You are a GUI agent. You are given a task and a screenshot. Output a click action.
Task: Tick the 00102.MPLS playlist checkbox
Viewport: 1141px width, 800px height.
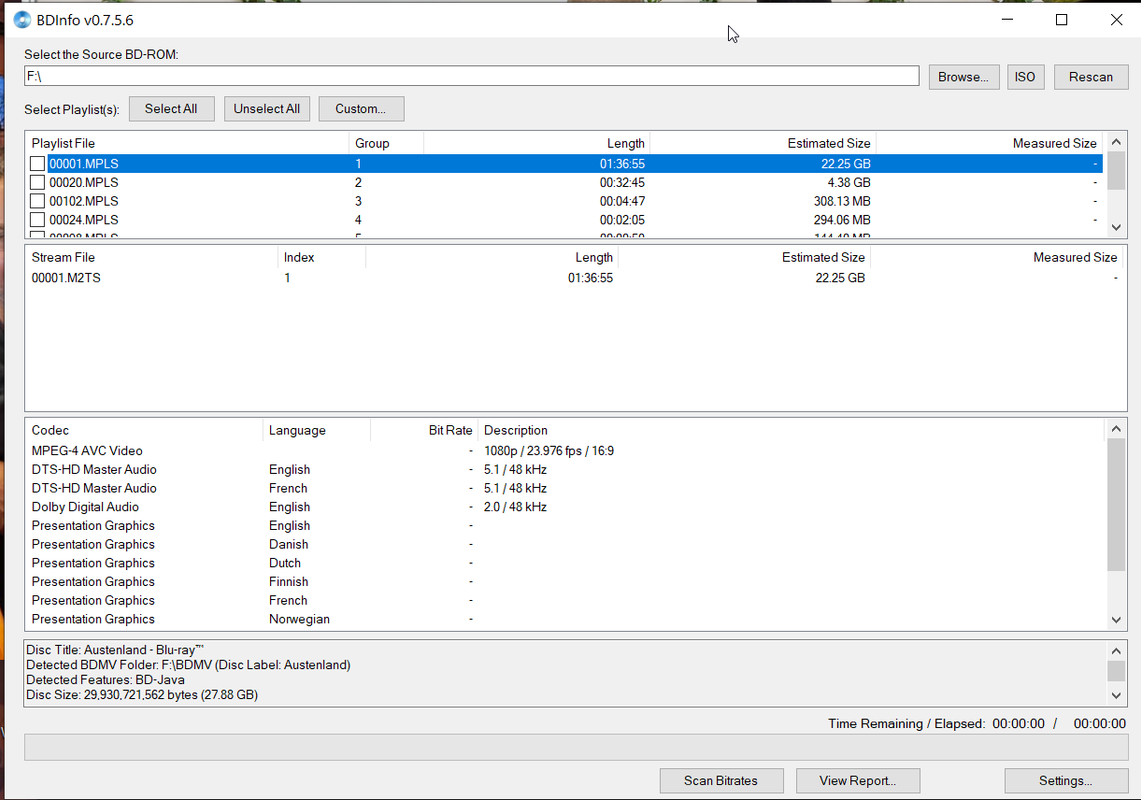tap(37, 201)
